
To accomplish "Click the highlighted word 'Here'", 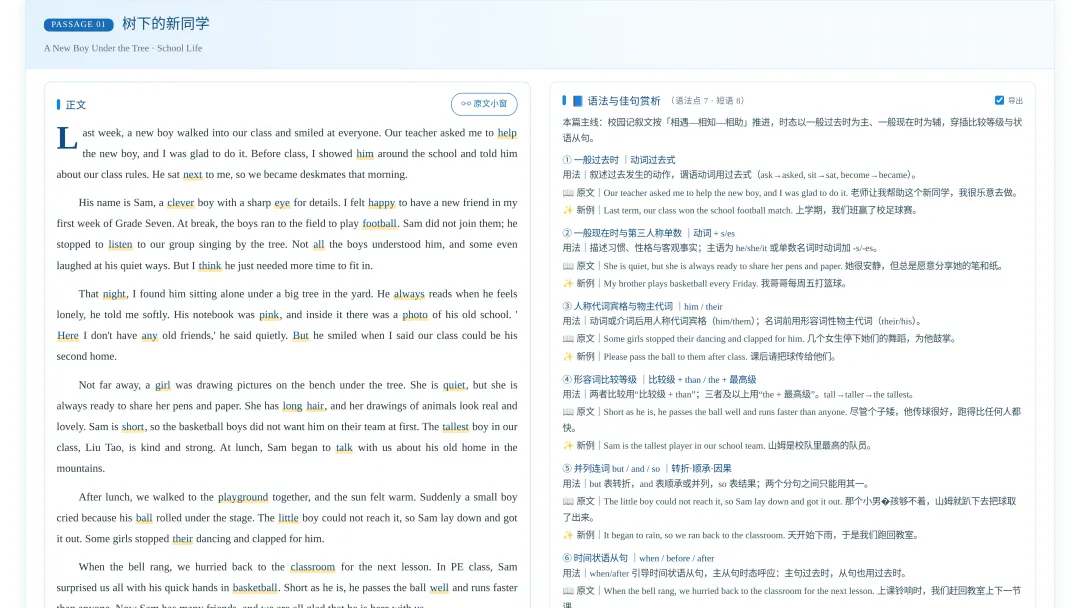I will [68, 335].
